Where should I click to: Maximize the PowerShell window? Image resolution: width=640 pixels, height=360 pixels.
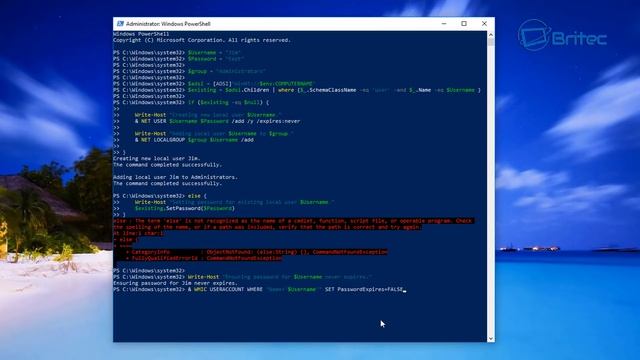pyautogui.click(x=464, y=24)
